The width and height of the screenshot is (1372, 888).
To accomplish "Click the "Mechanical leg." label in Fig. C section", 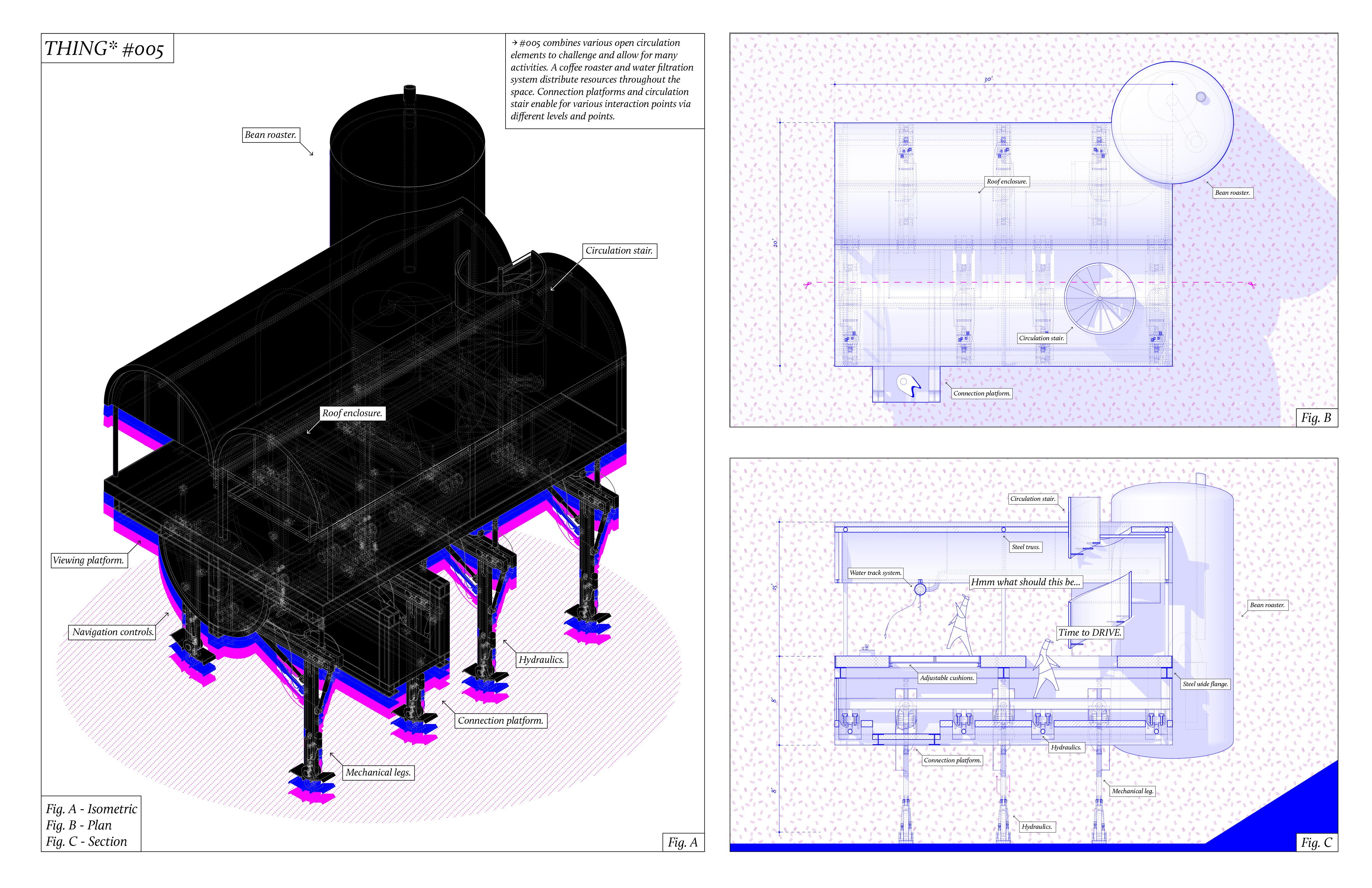I will [x=1133, y=792].
